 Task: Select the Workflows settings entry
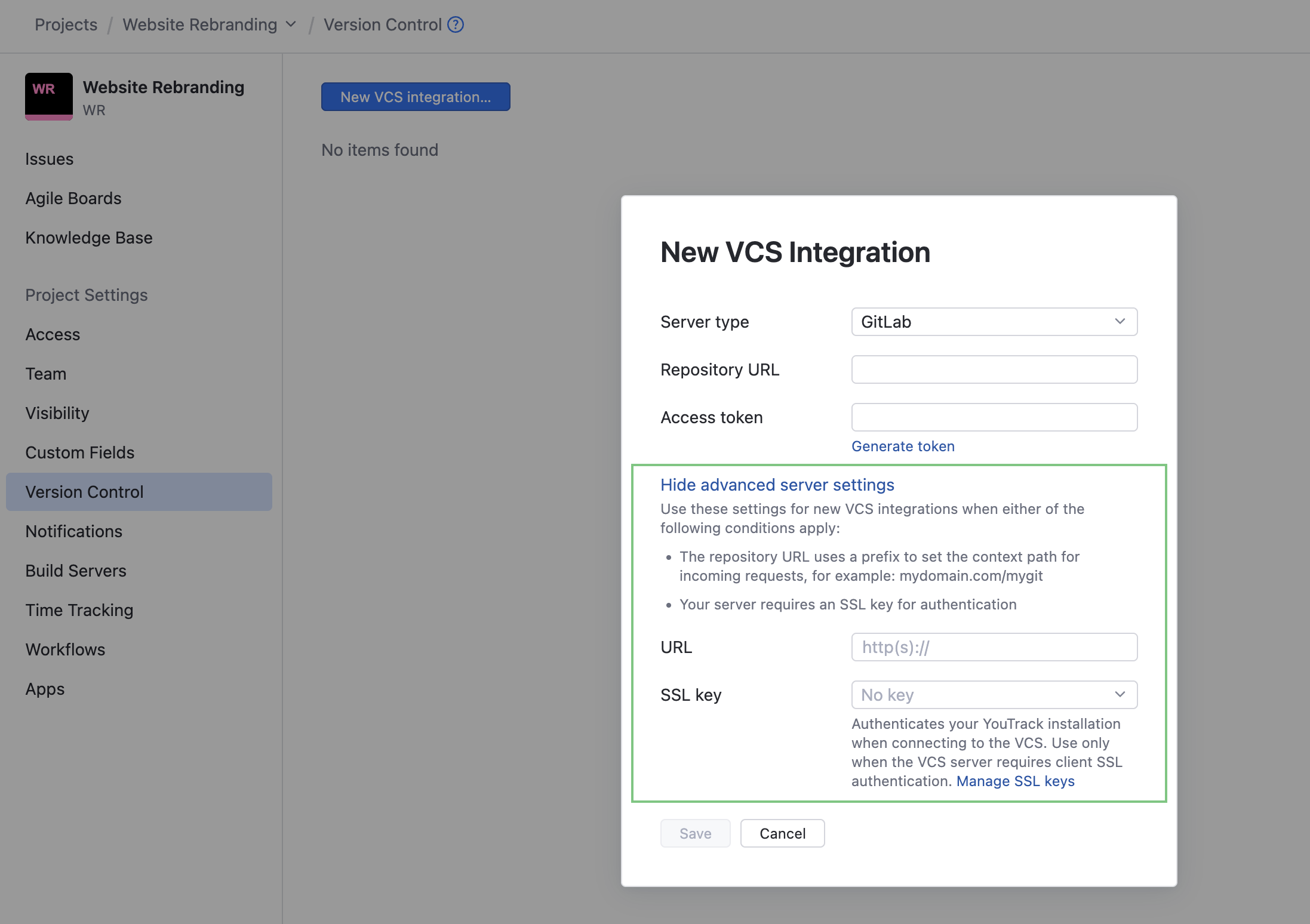coord(65,649)
